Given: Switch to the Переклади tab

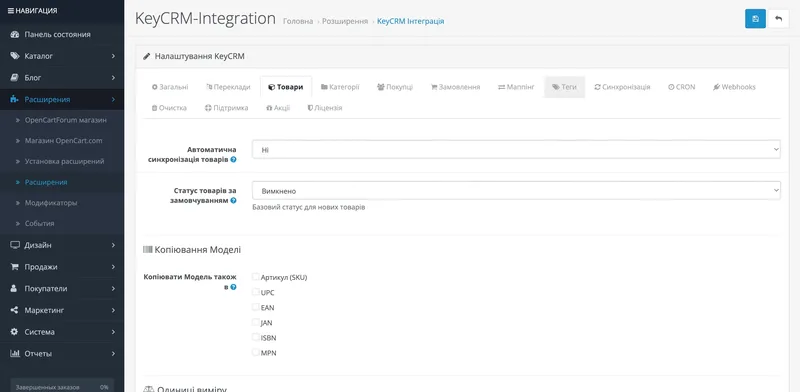Looking at the screenshot, I should pyautogui.click(x=228, y=87).
